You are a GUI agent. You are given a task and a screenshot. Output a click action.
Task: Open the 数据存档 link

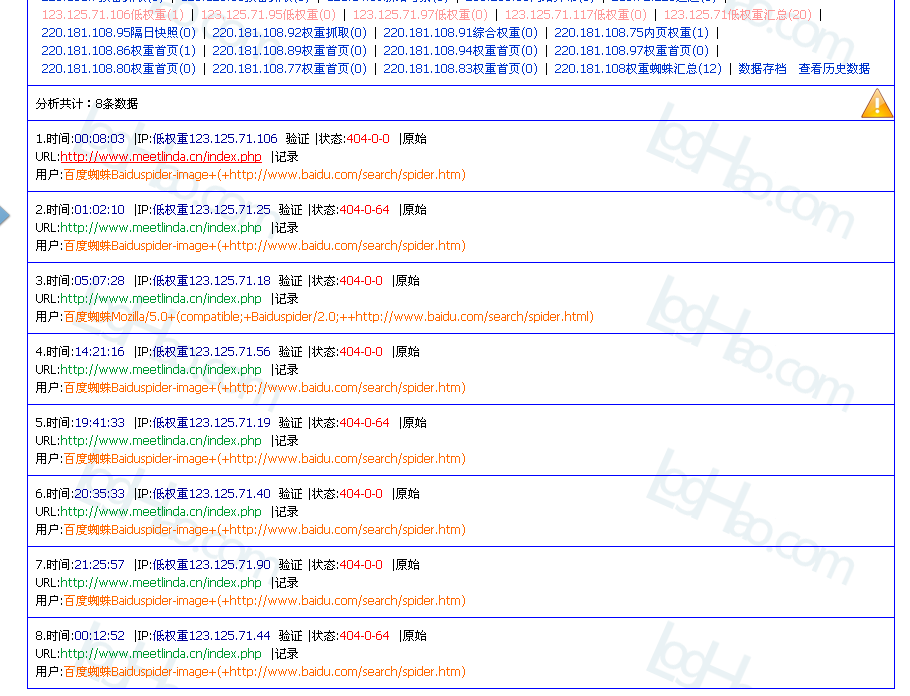(x=762, y=69)
